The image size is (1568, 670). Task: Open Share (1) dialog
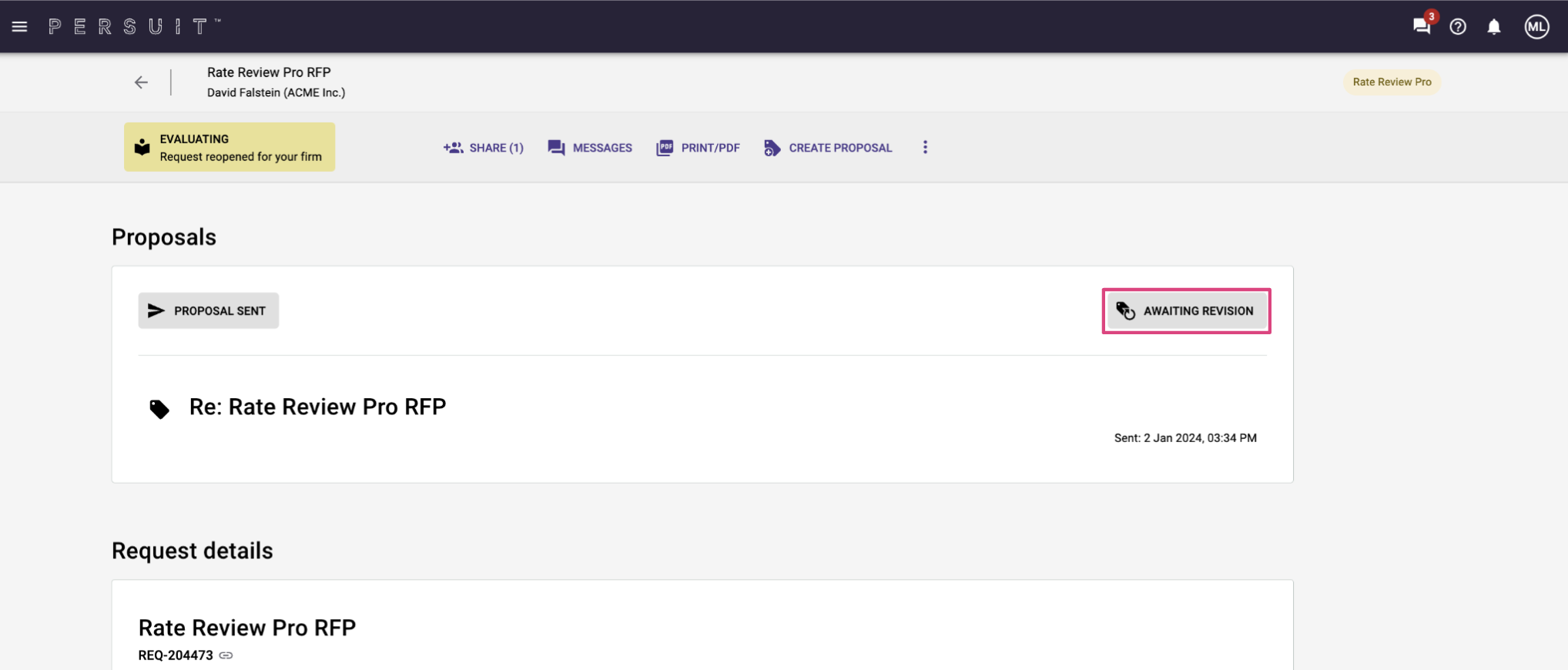pos(484,148)
